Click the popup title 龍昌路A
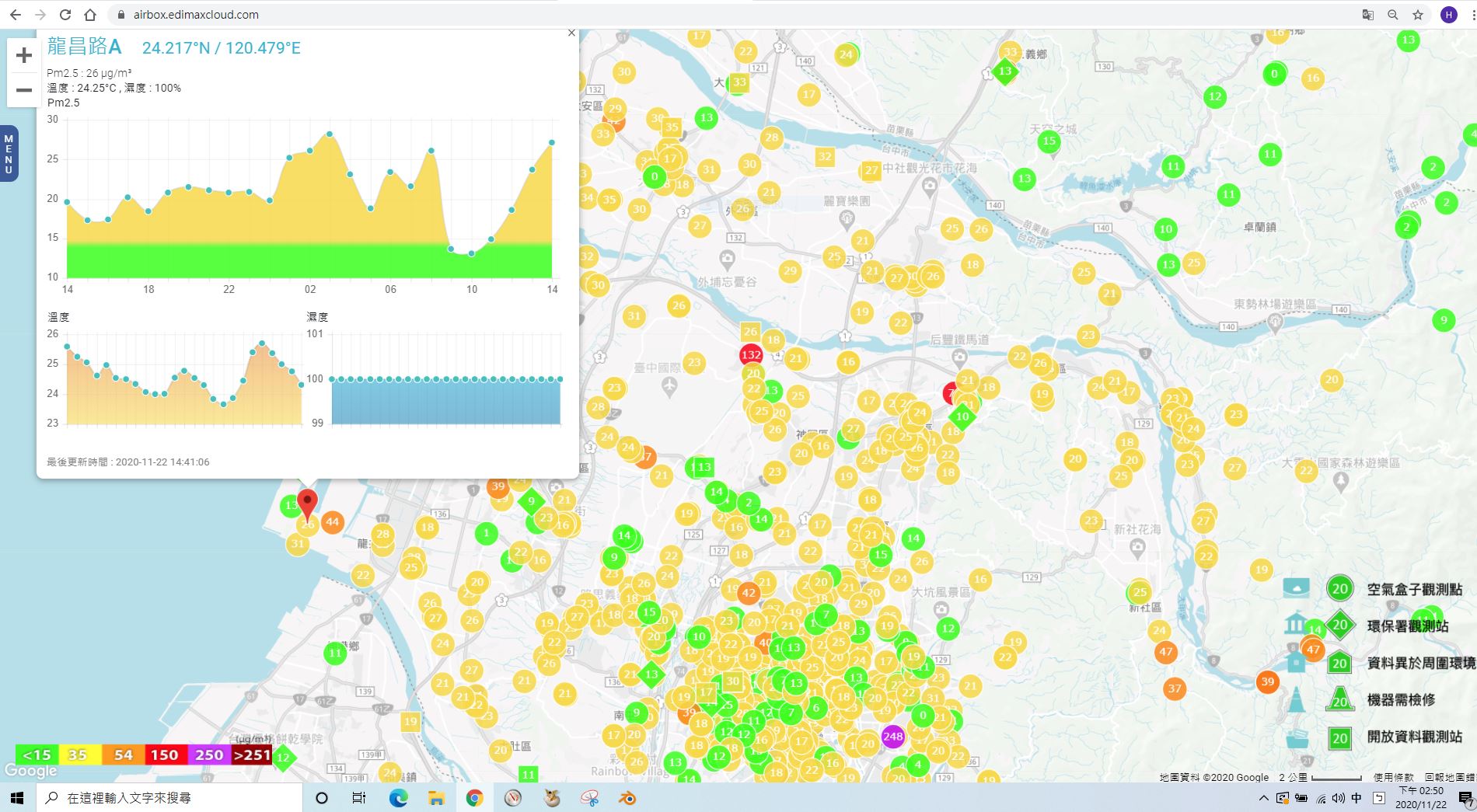This screenshot has width=1477, height=812. 84,47
